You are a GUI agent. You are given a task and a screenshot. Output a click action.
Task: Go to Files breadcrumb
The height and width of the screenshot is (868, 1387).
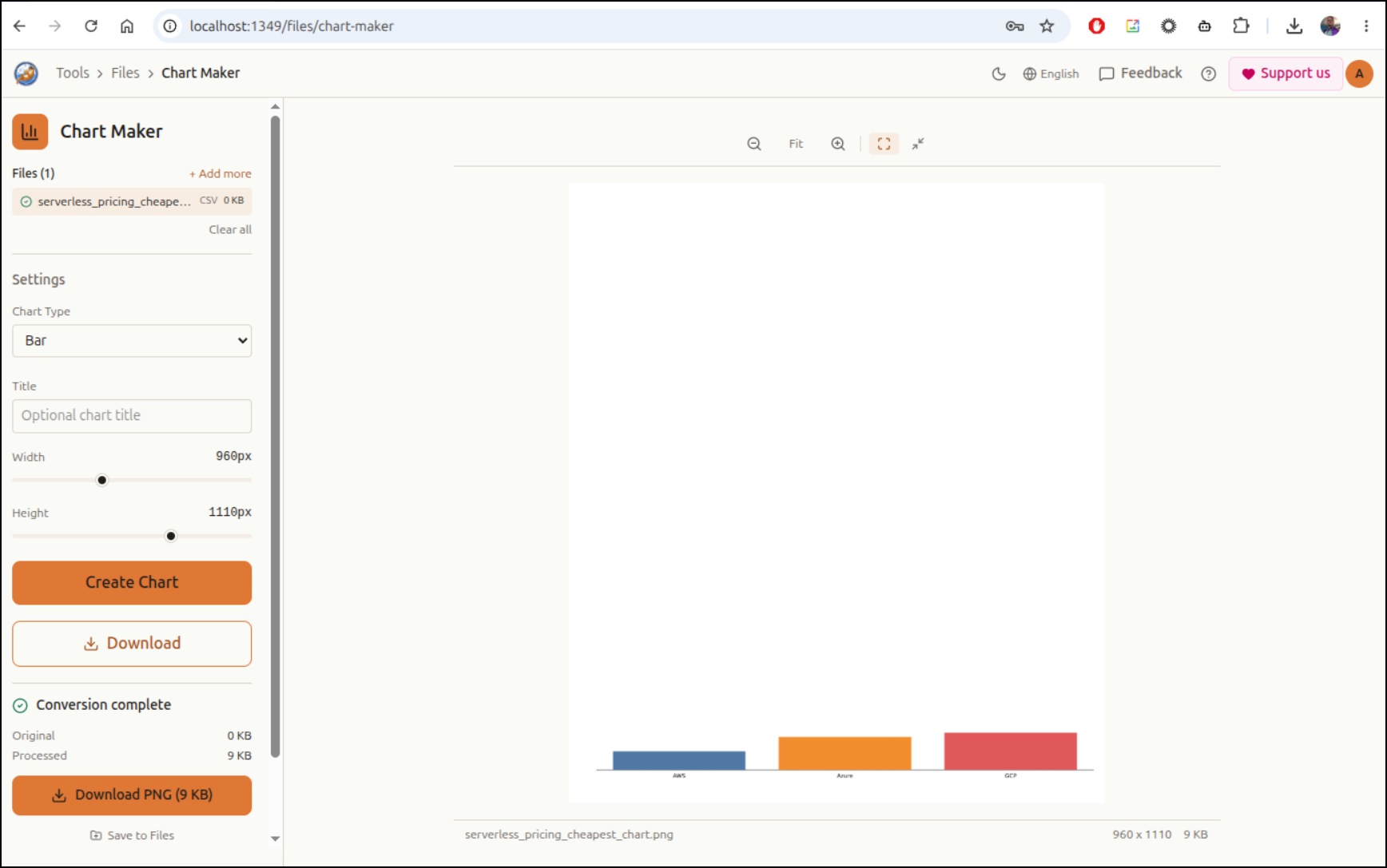pyautogui.click(x=125, y=73)
